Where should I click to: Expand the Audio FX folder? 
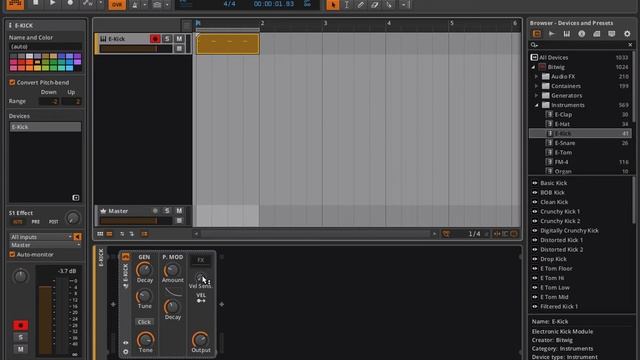click(537, 76)
